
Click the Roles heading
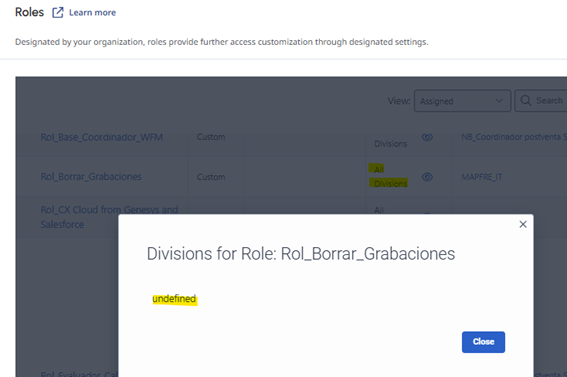tap(29, 12)
